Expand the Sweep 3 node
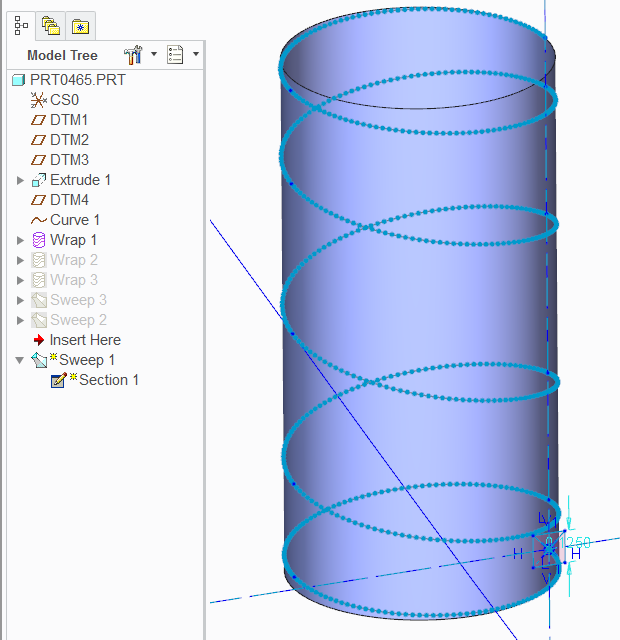620x640 pixels. tap(20, 300)
